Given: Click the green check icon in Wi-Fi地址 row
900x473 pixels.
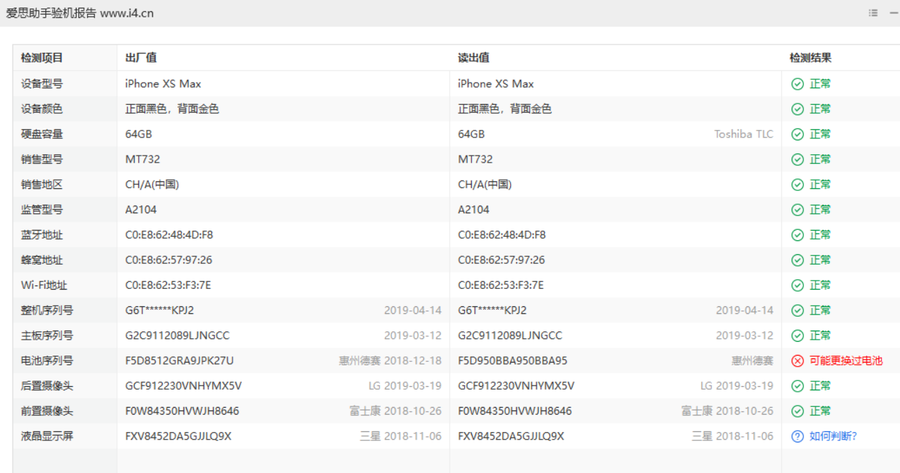Looking at the screenshot, I should click(797, 285).
